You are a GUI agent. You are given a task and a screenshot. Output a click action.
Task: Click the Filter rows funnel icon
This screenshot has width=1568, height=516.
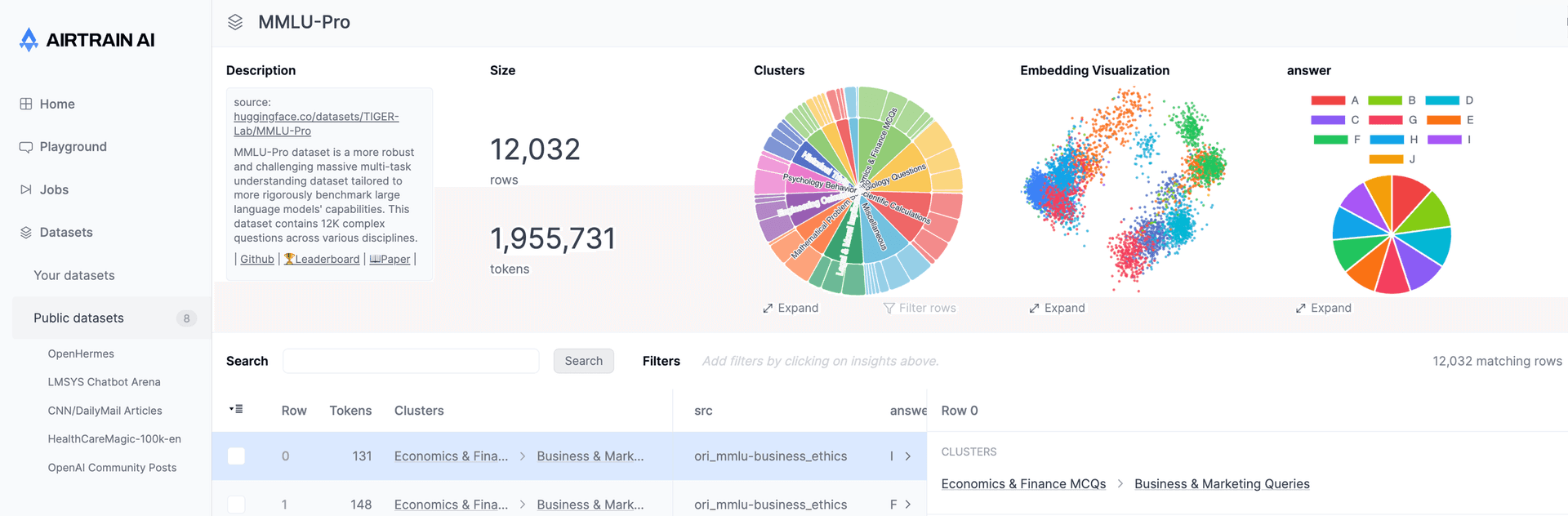tap(889, 308)
